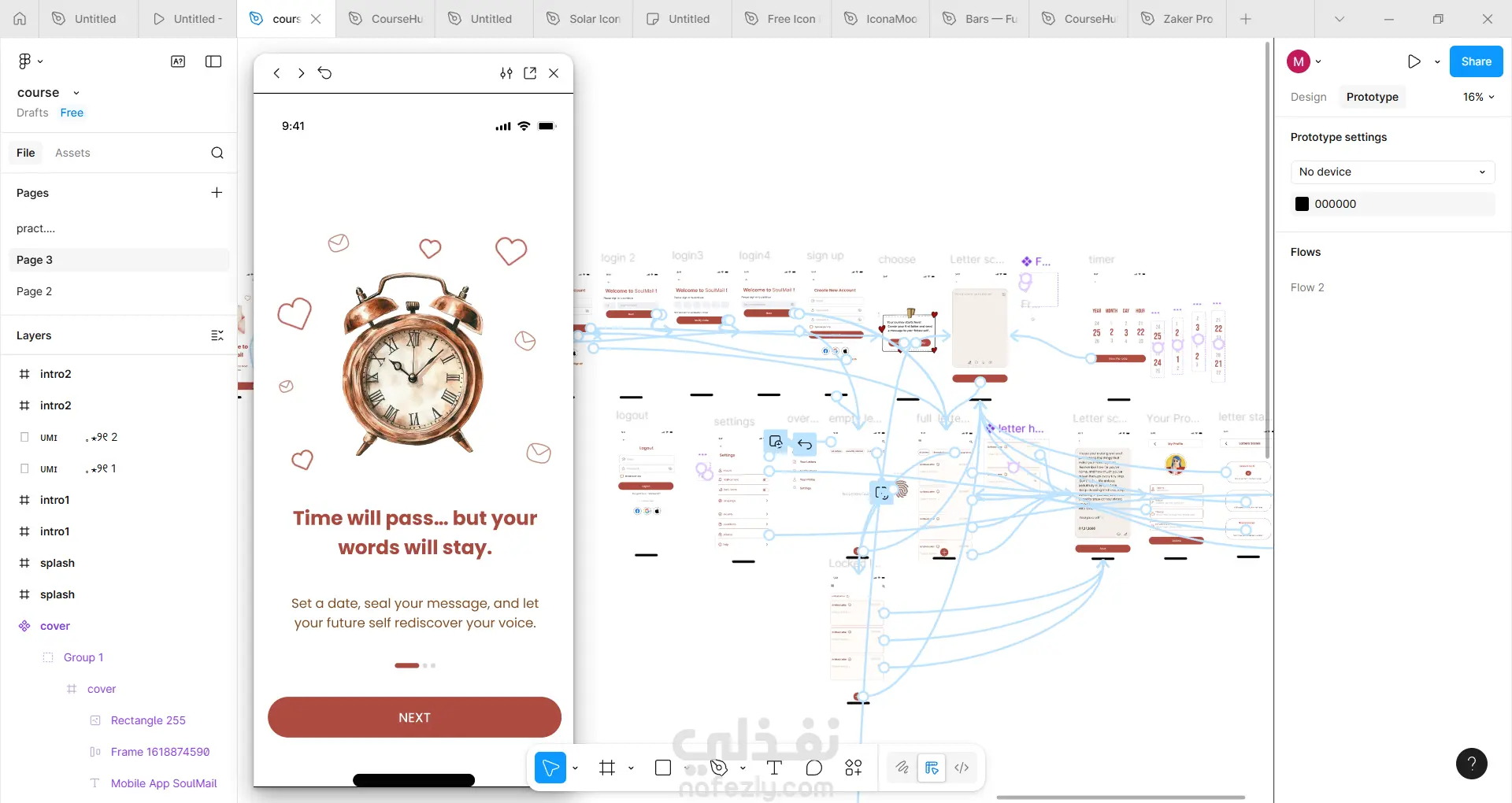Open the Figma home tab
1512x803 pixels.
coord(20,19)
